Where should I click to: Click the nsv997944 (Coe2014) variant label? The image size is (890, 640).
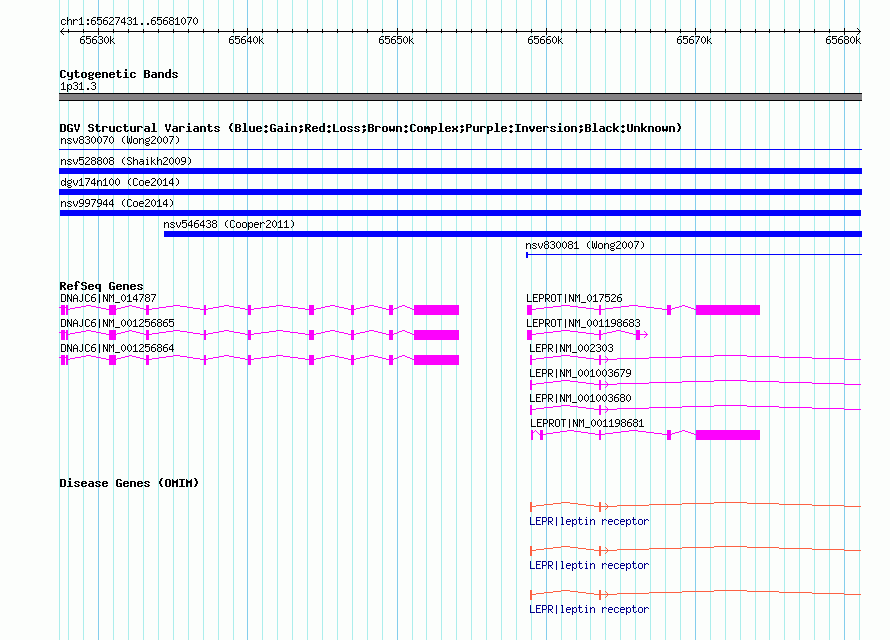(x=117, y=203)
